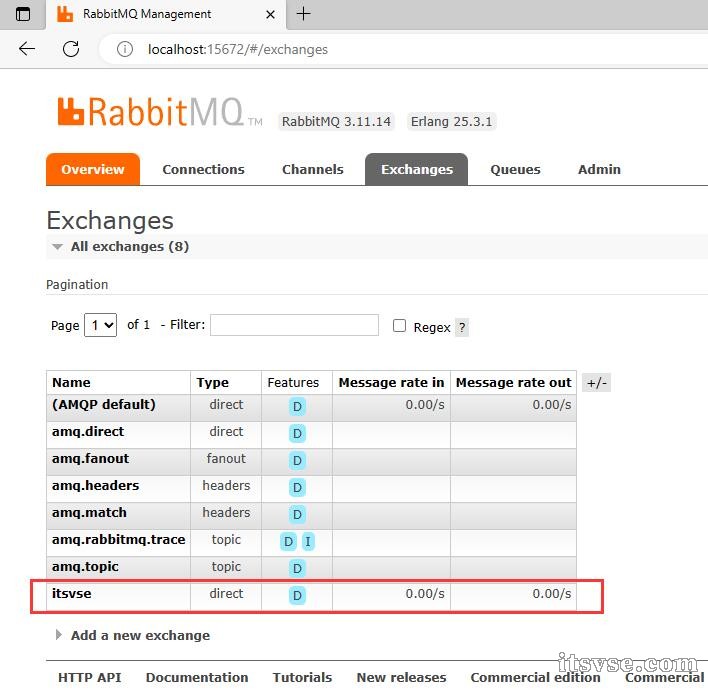The width and height of the screenshot is (708, 692).
Task: Select the Exchanges tab
Action: pyautogui.click(x=417, y=170)
